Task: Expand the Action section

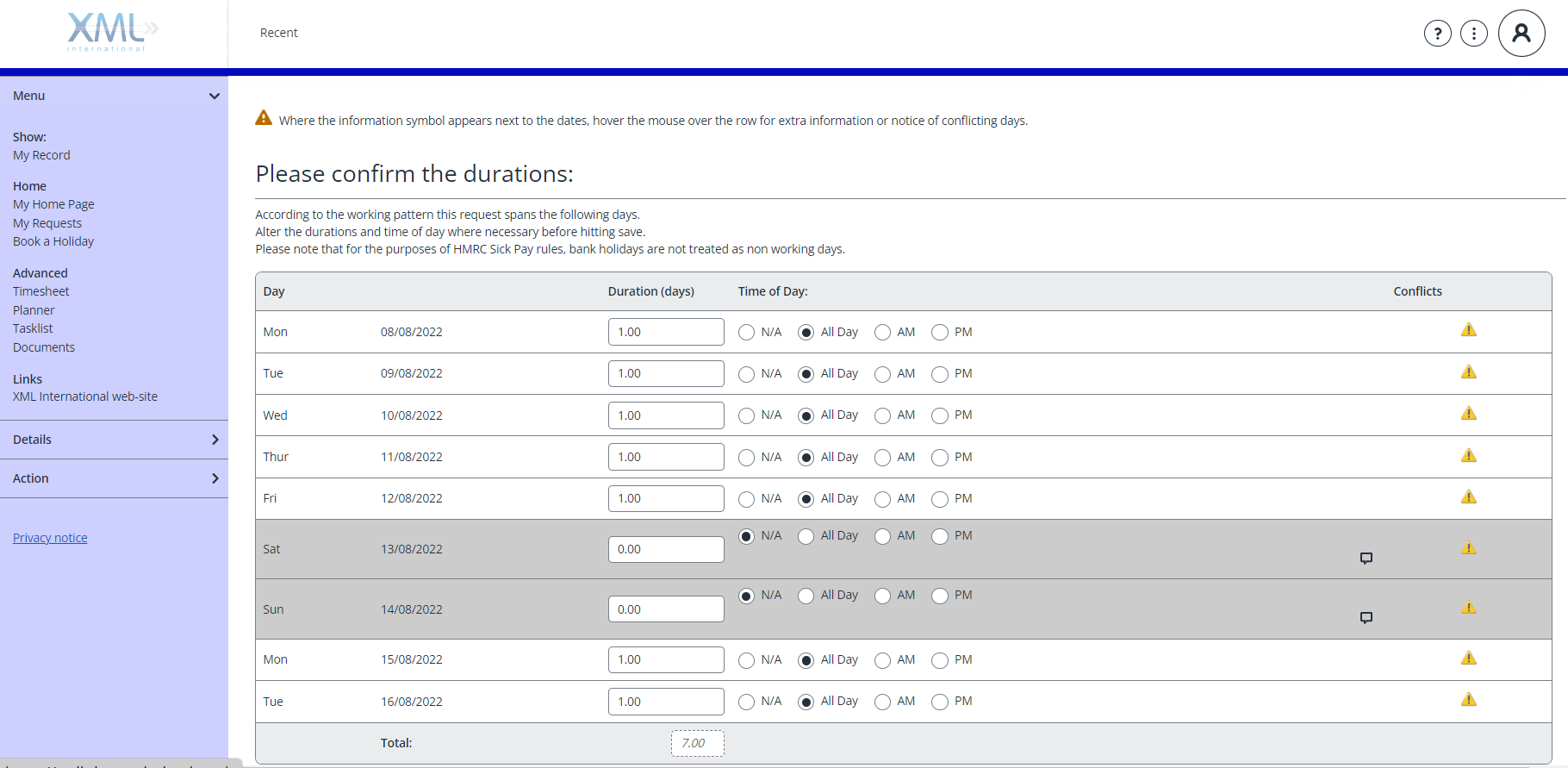Action: tap(114, 478)
